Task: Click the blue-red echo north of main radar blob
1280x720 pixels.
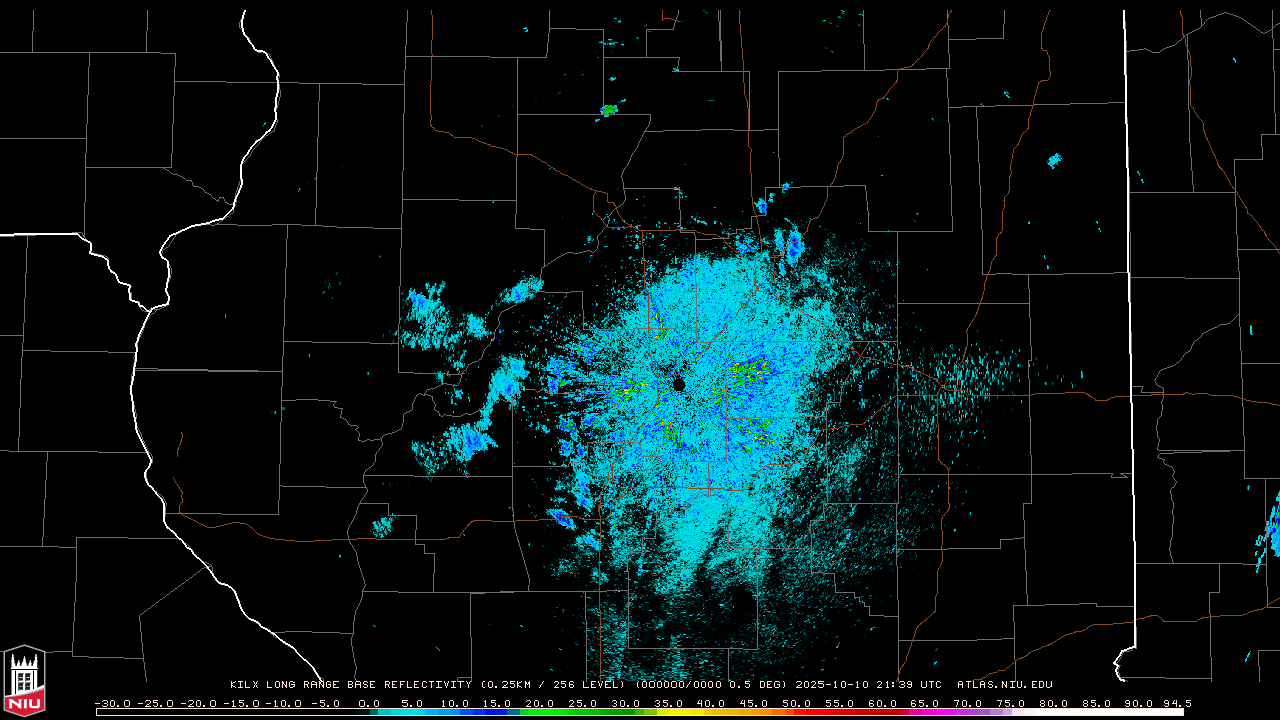Action: tap(795, 244)
